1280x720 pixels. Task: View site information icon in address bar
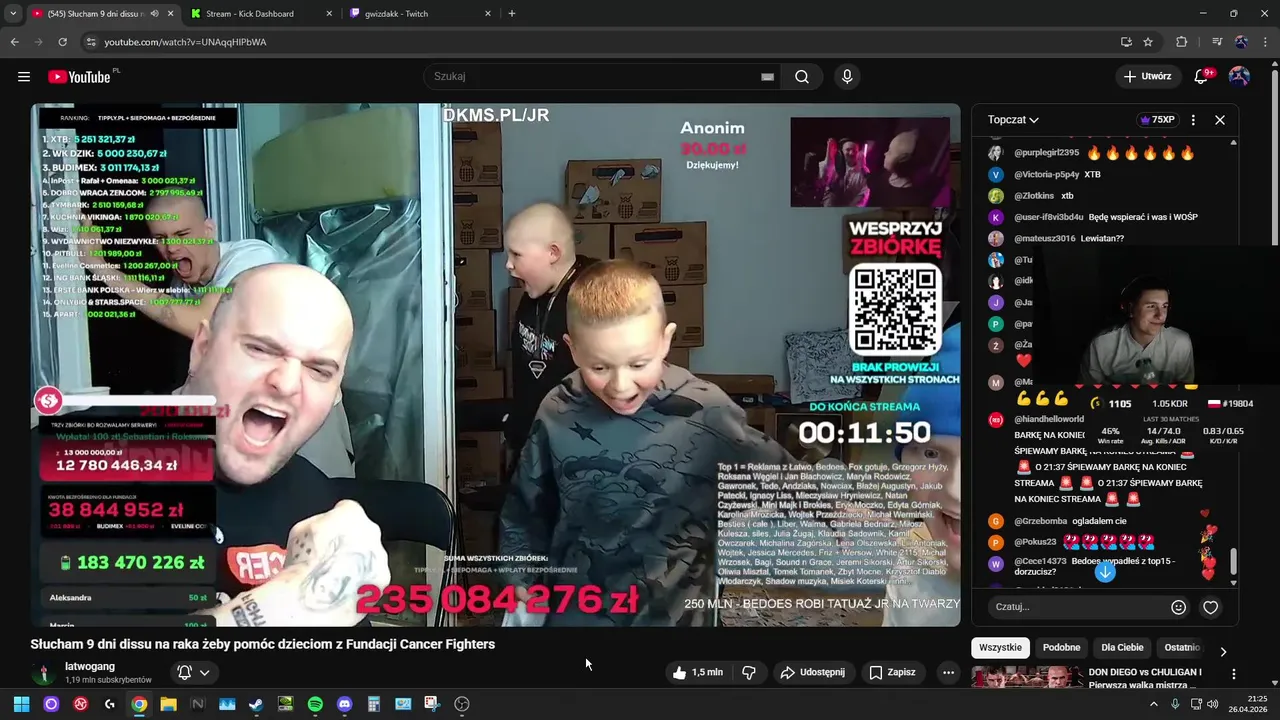(91, 42)
